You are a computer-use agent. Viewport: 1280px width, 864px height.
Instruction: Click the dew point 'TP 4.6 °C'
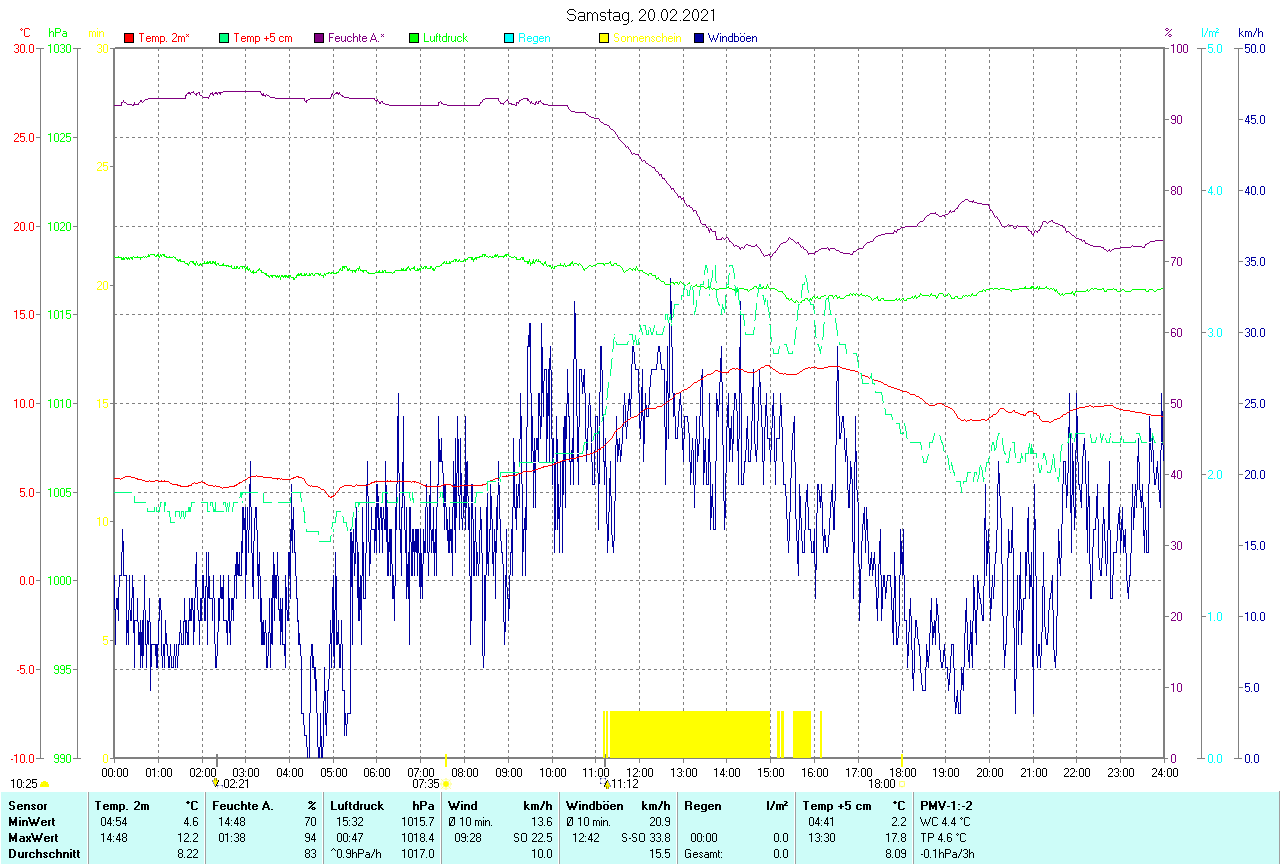pyautogui.click(x=944, y=838)
